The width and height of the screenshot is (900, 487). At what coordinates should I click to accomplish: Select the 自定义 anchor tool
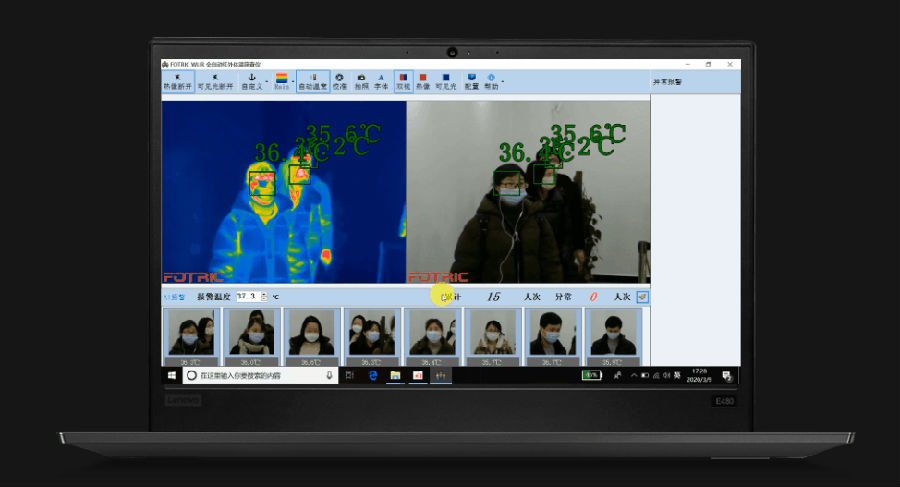click(251, 82)
